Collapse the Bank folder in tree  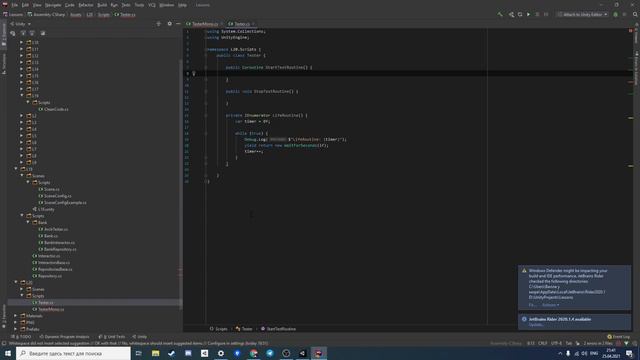tap(28, 222)
